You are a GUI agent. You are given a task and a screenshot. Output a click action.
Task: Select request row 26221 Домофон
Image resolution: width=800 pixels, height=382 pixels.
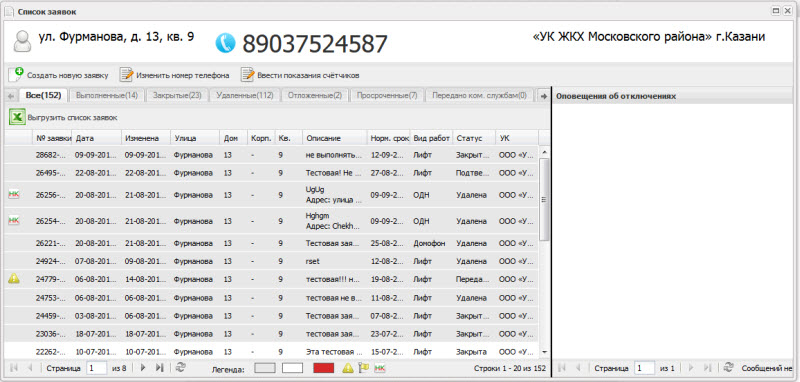pyautogui.click(x=271, y=243)
